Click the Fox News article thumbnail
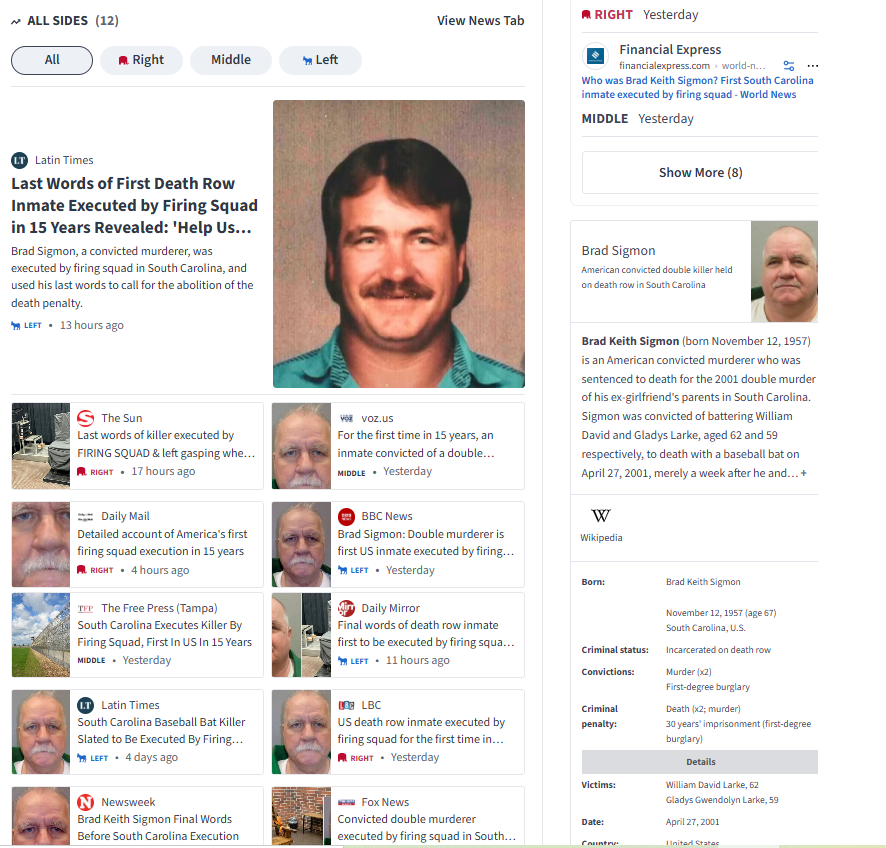Image resolution: width=886 pixels, height=848 pixels. coord(301,816)
